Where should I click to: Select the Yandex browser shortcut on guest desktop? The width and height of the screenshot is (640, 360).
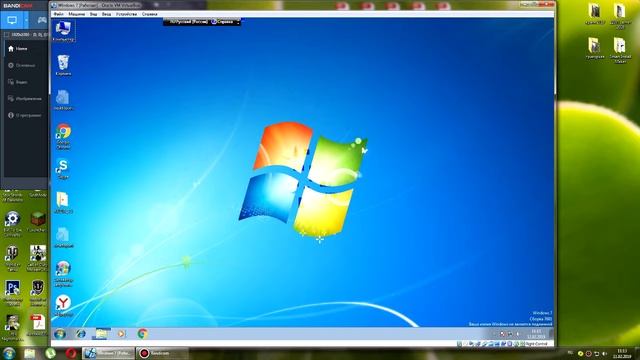(63, 306)
